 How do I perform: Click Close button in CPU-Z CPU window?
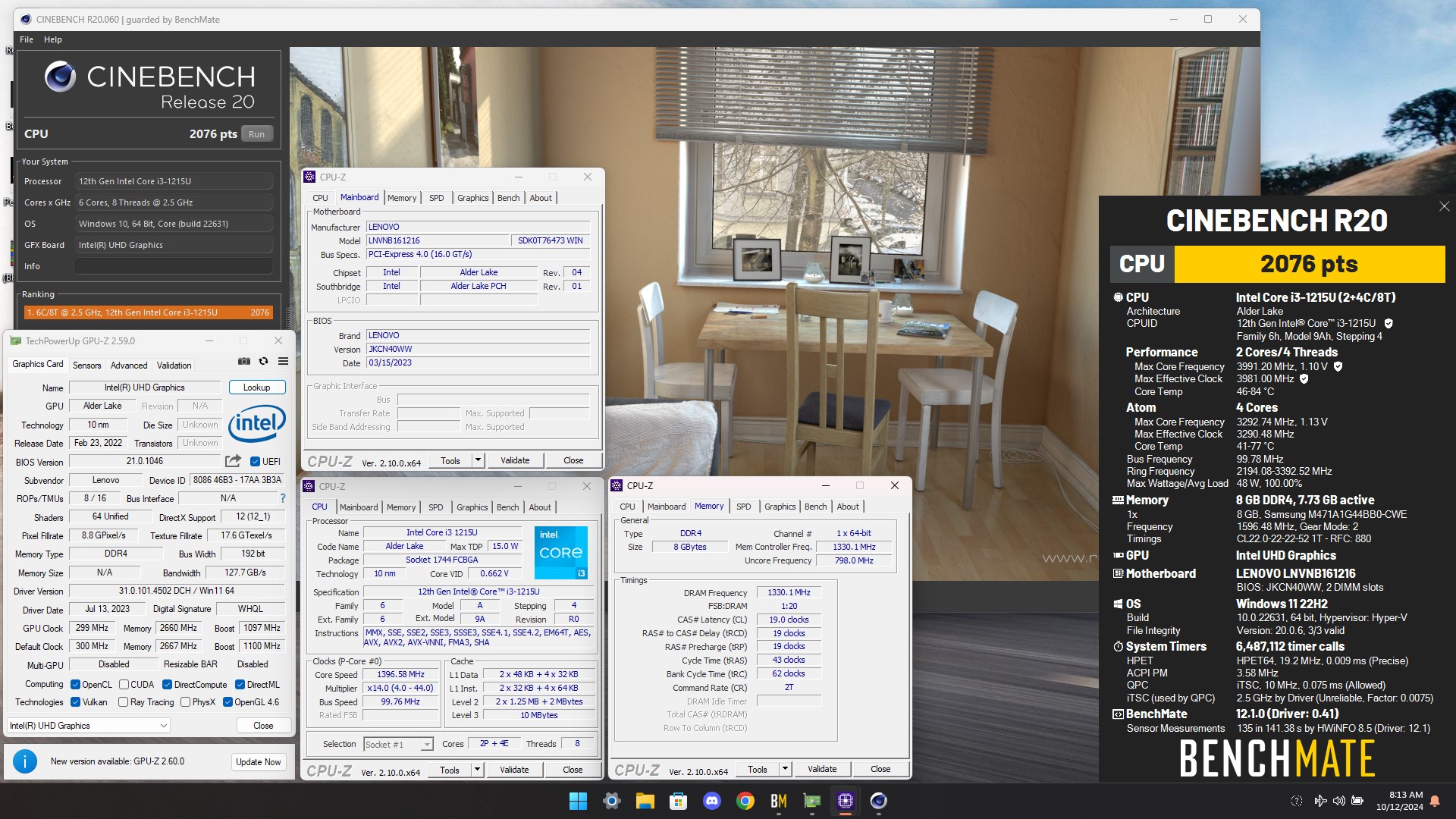573,770
